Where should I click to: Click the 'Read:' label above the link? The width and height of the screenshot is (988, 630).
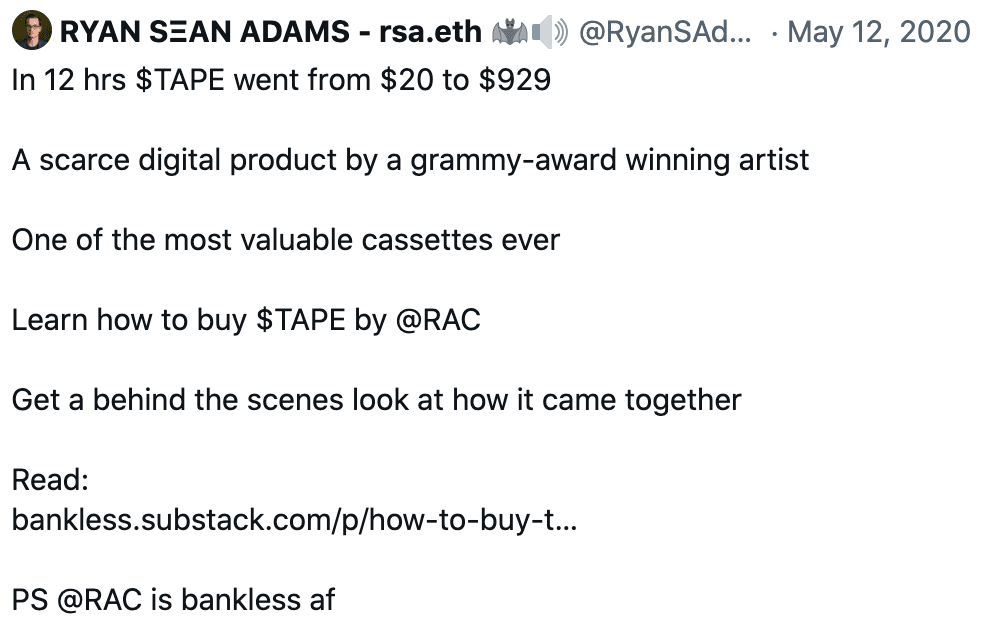50,480
